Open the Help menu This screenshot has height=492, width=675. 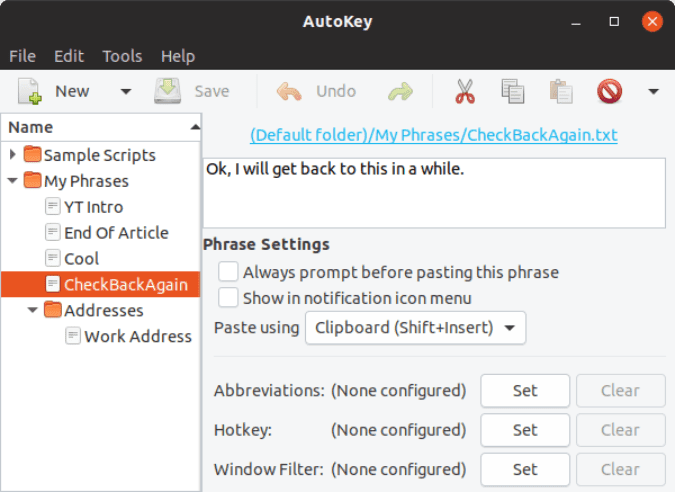(x=178, y=56)
